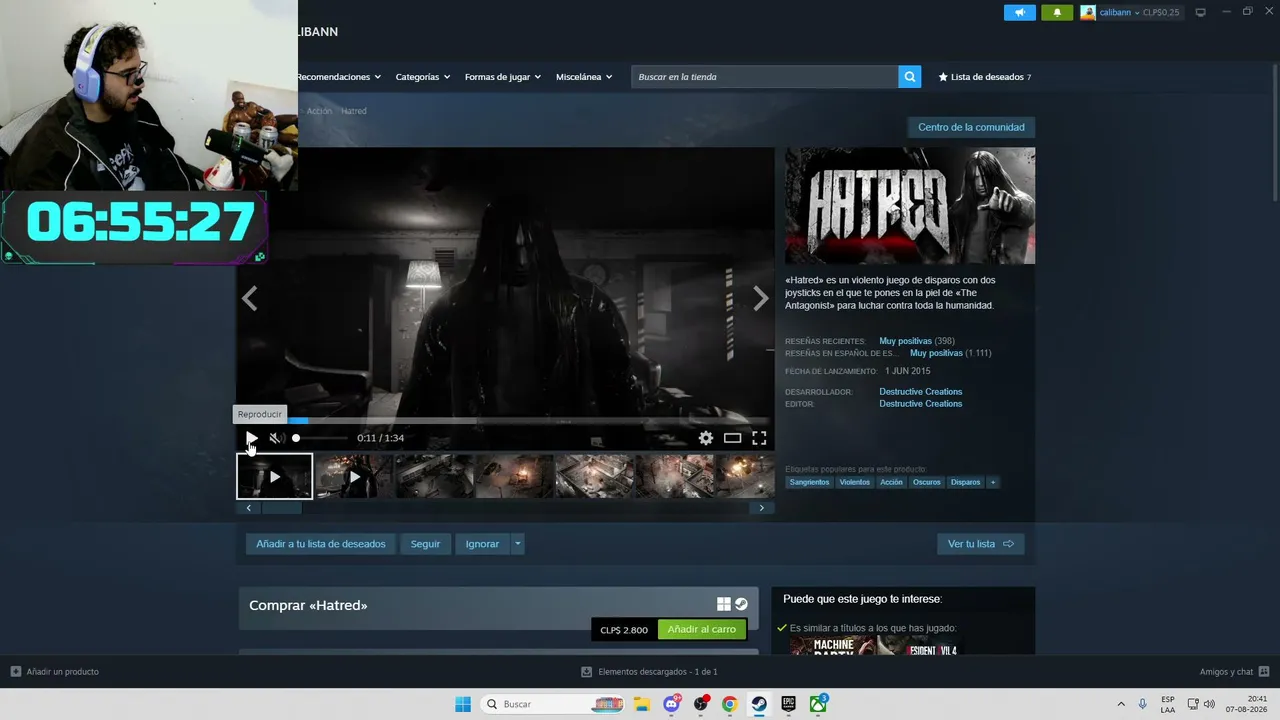Enter fullscreen for the trailer
Image resolution: width=1280 pixels, height=720 pixels.
[759, 438]
